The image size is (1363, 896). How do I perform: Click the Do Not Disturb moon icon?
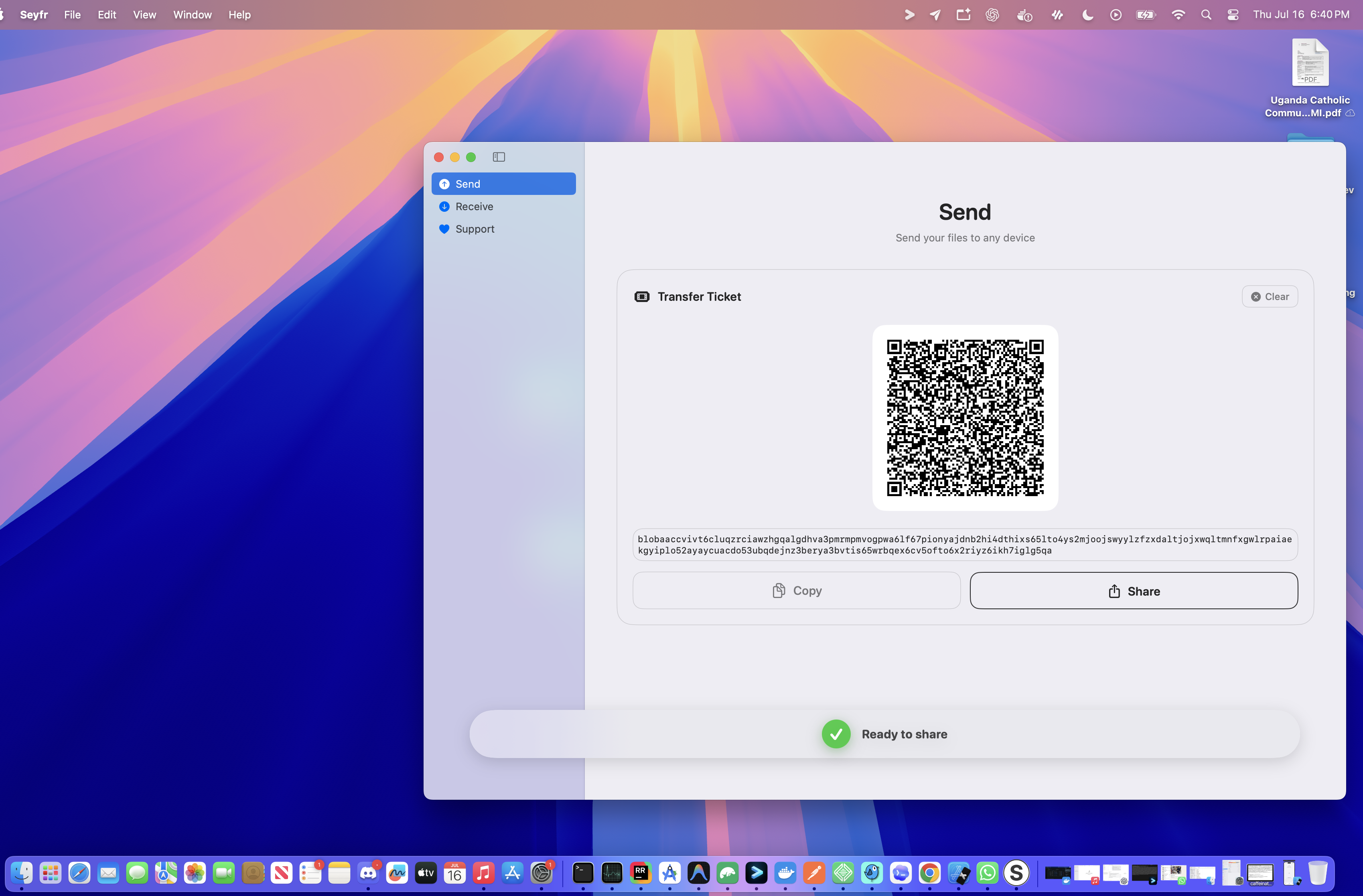pyautogui.click(x=1087, y=14)
